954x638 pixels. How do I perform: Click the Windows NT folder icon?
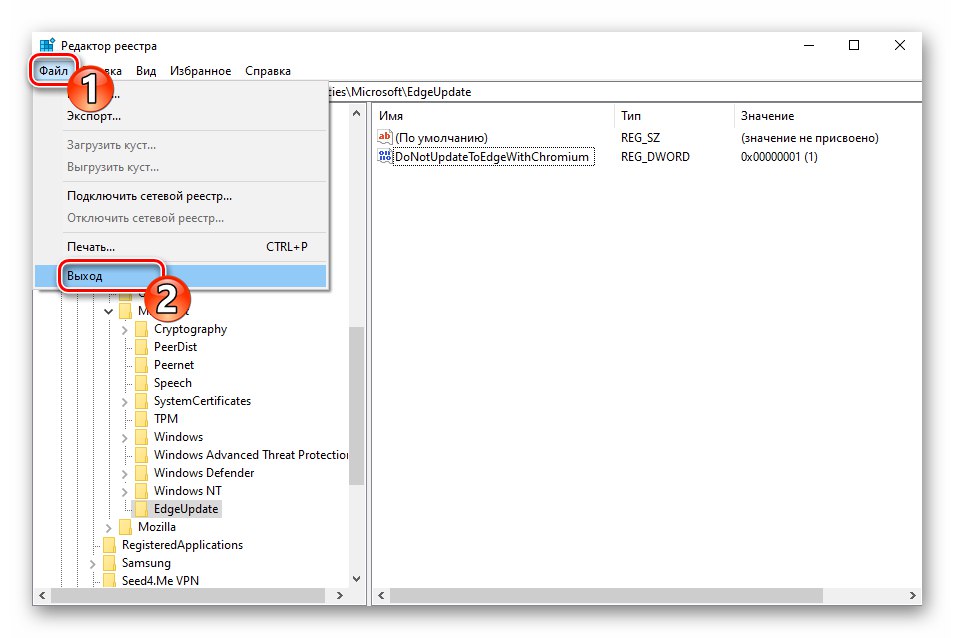141,491
